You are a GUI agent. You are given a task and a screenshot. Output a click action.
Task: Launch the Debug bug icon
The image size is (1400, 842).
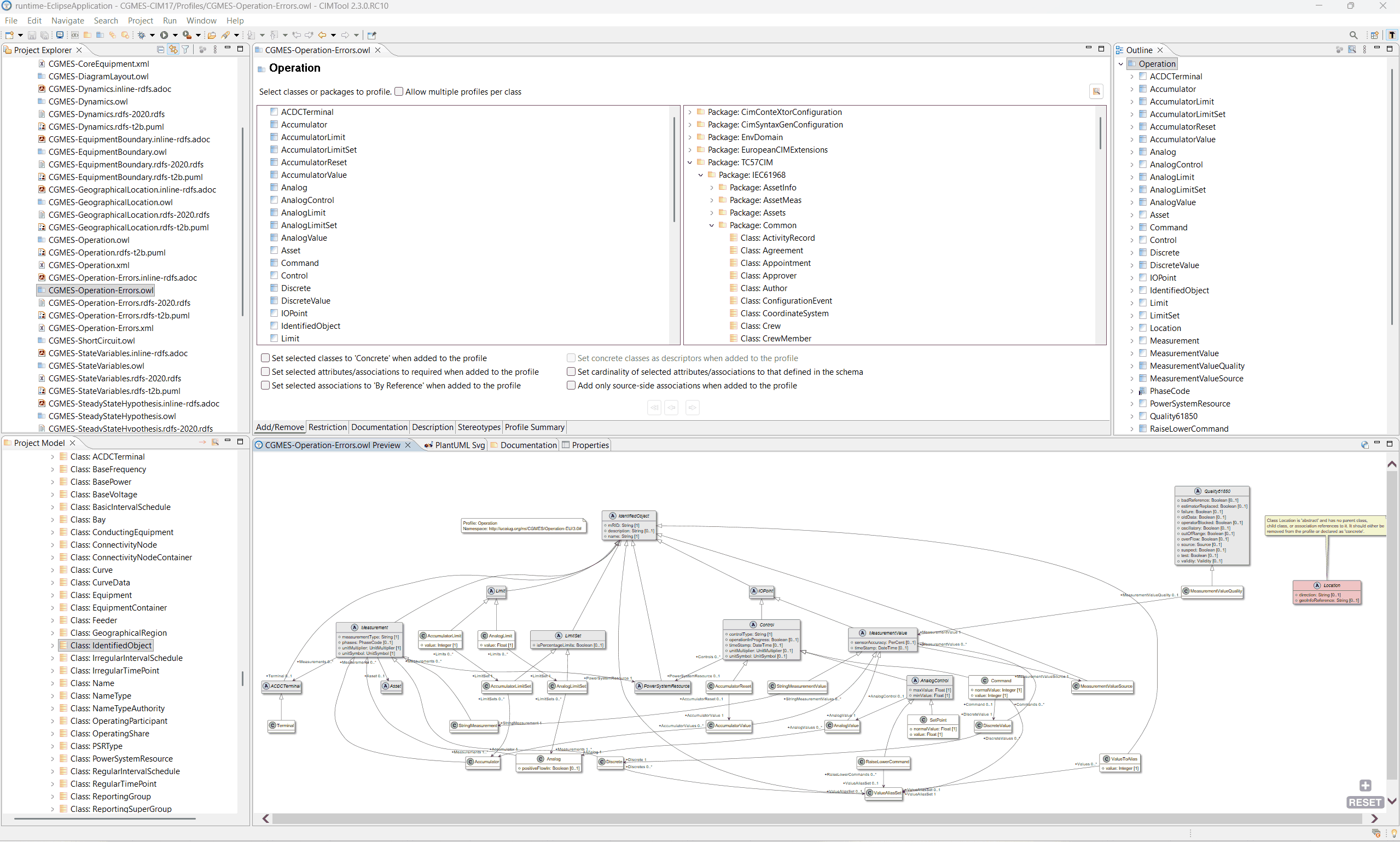141,35
